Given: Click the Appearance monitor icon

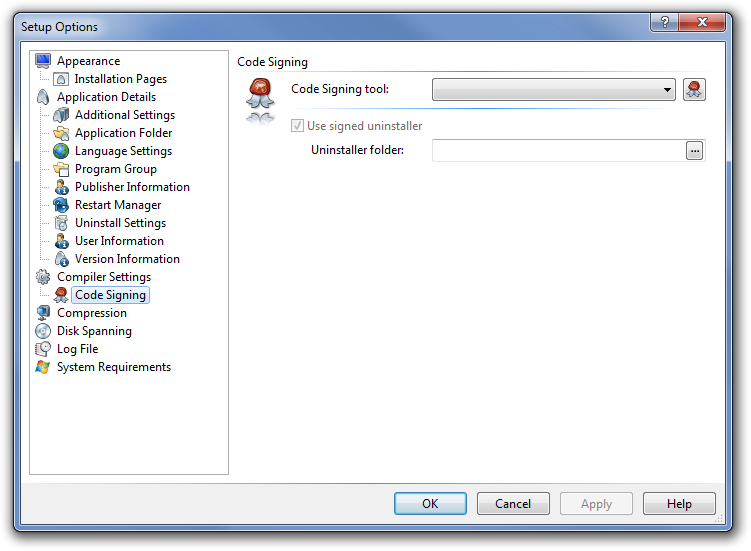Looking at the screenshot, I should 43,61.
